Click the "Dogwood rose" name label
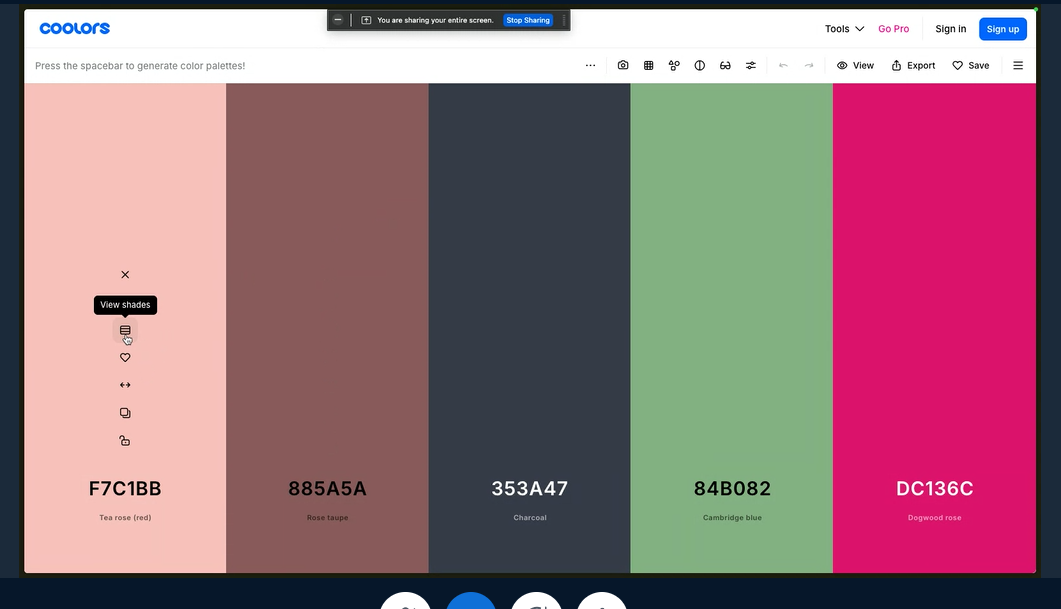 click(x=934, y=518)
